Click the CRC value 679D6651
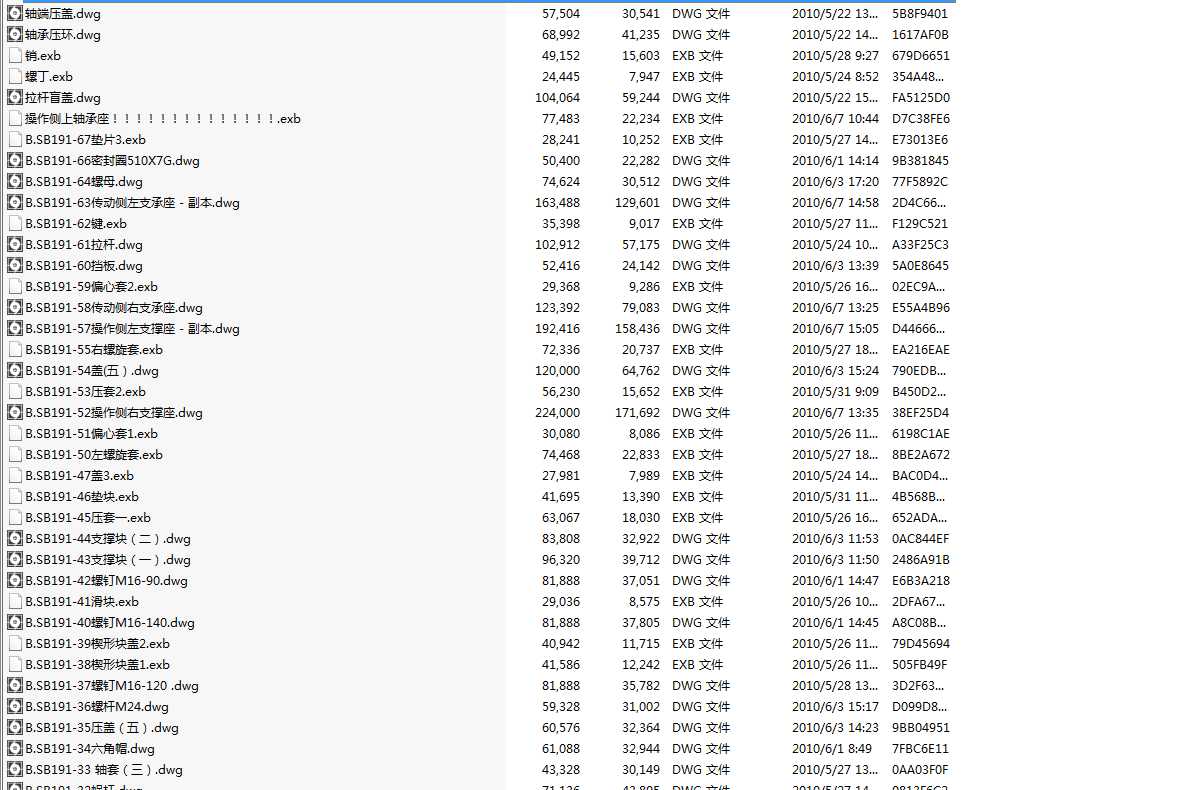 click(920, 56)
